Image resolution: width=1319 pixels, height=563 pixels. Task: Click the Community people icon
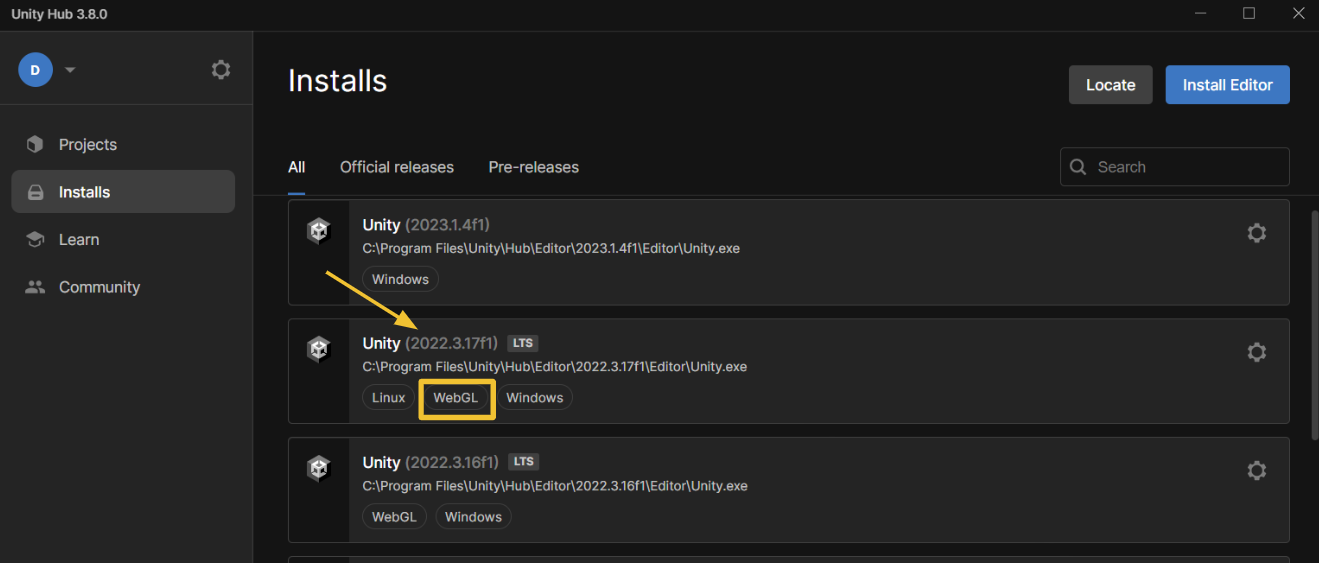[x=35, y=287]
